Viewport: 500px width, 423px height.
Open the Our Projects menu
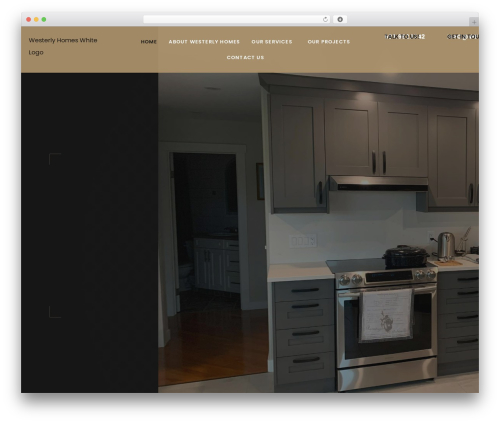click(329, 42)
